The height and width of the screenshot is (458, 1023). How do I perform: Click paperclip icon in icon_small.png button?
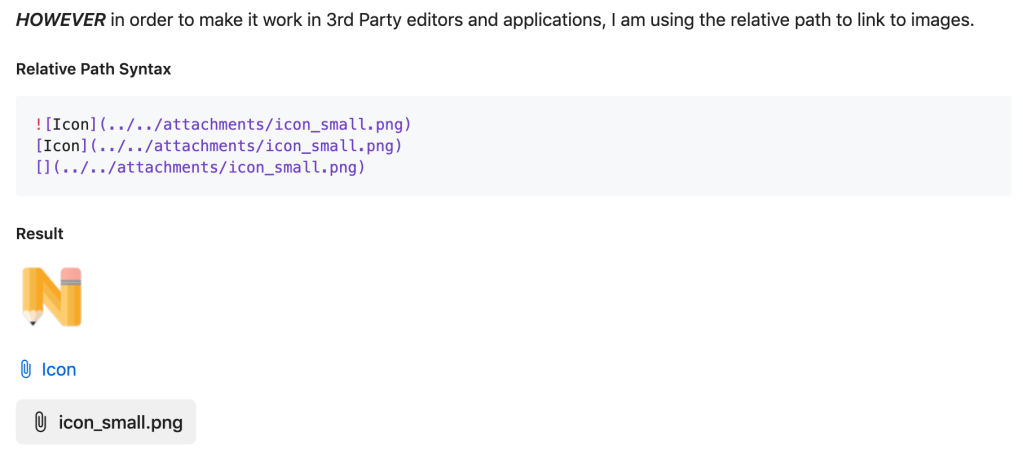(x=40, y=422)
